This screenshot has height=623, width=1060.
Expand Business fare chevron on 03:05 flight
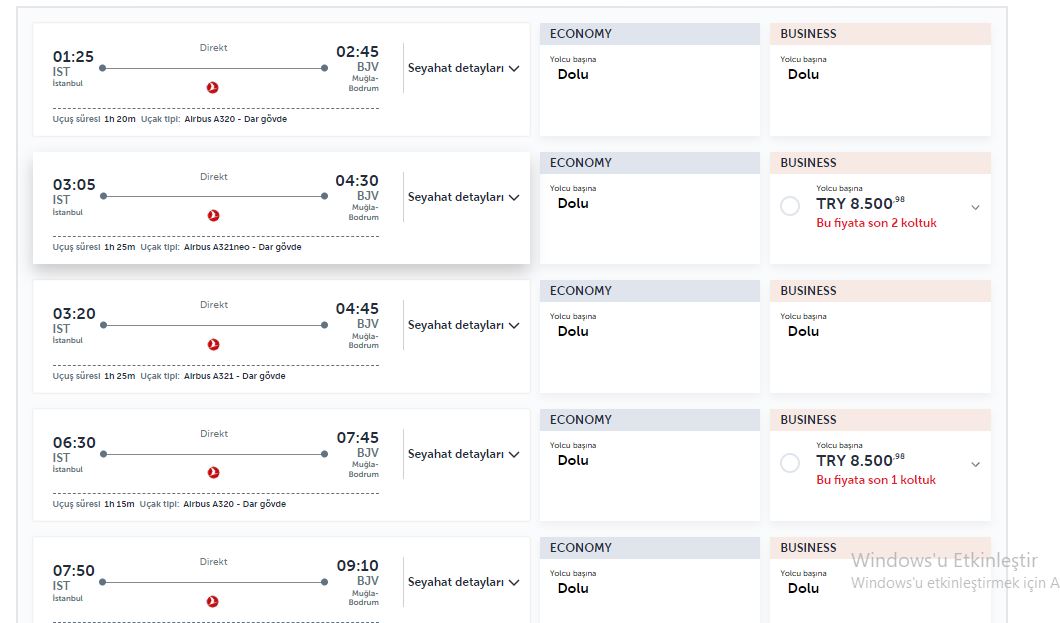(976, 207)
